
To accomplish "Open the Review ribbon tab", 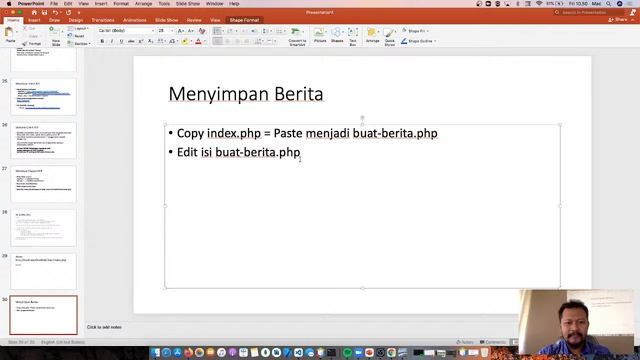I will point(194,20).
